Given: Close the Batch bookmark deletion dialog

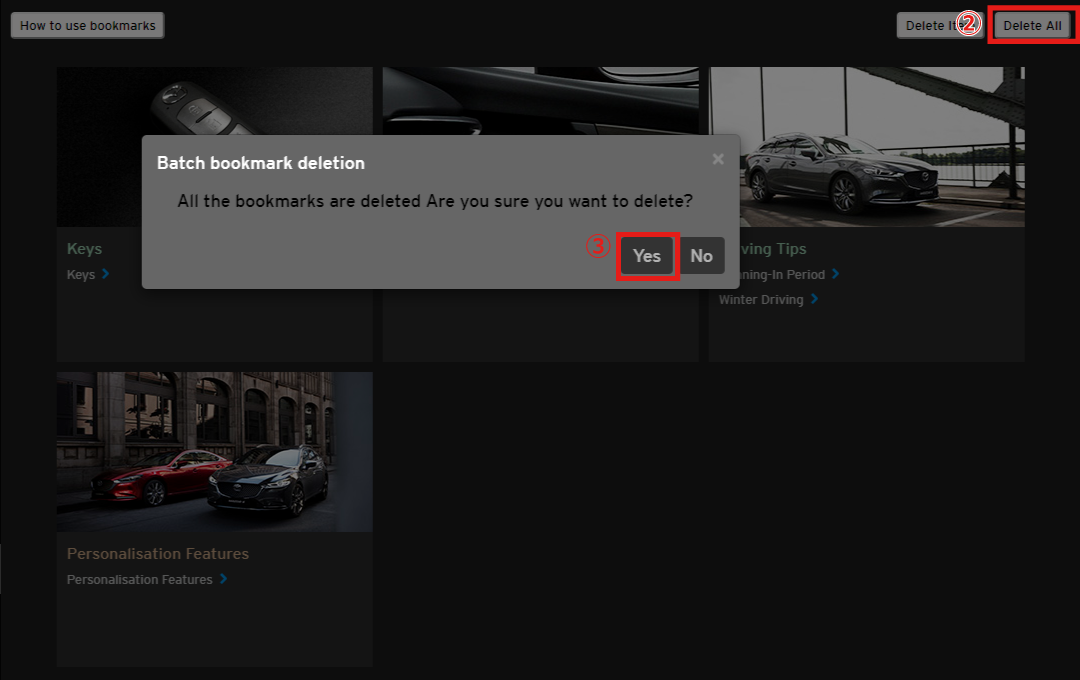Looking at the screenshot, I should (x=718, y=159).
